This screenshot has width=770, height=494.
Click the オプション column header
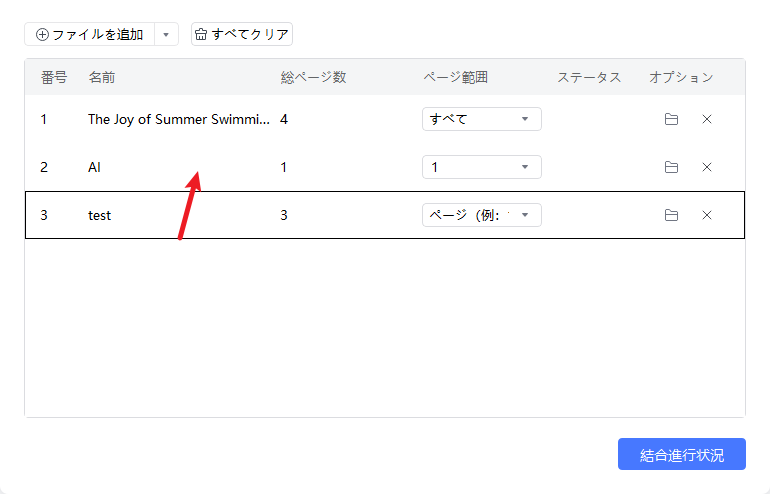681,77
